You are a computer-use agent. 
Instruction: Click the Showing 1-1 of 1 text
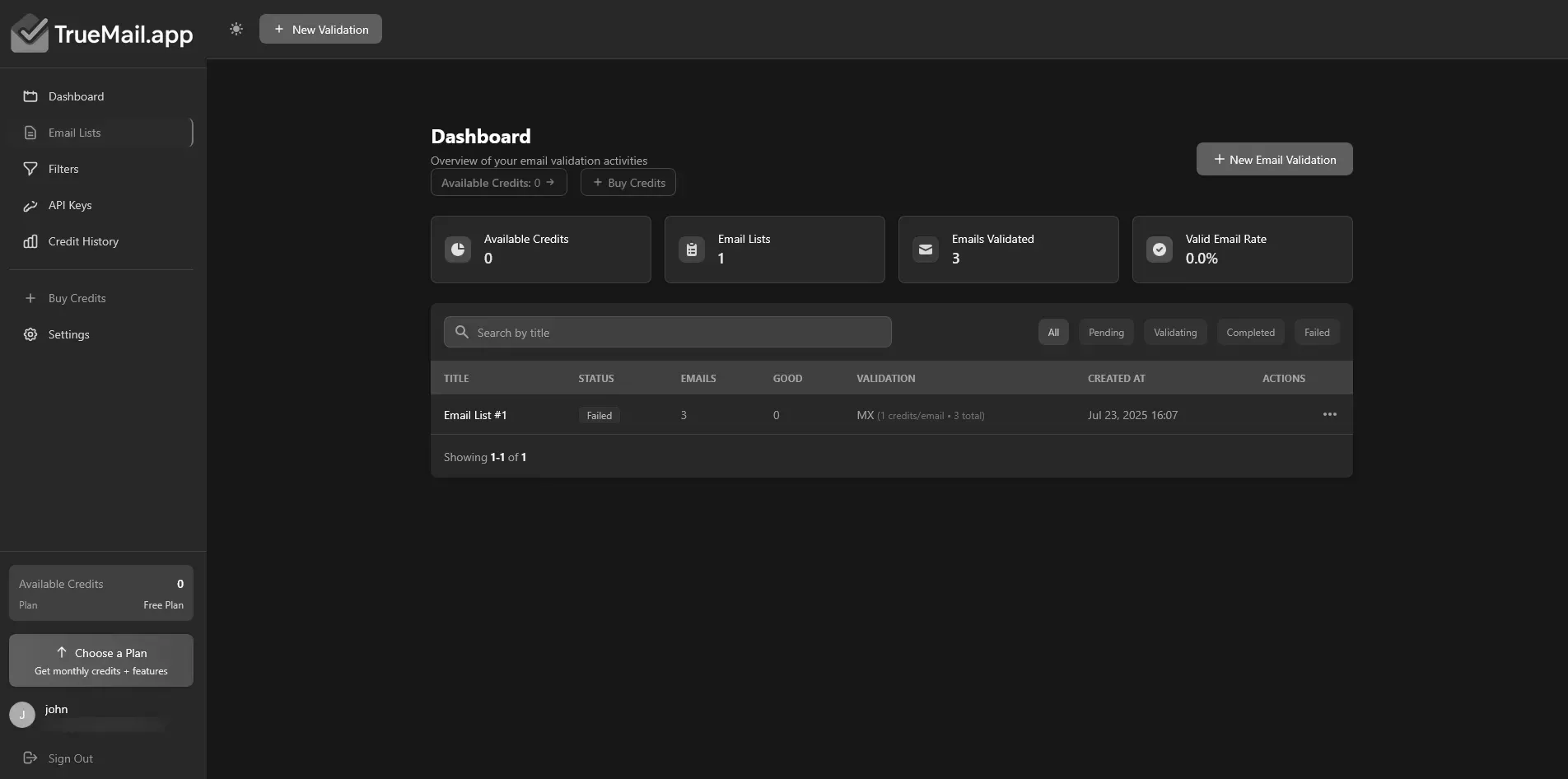tap(485, 457)
